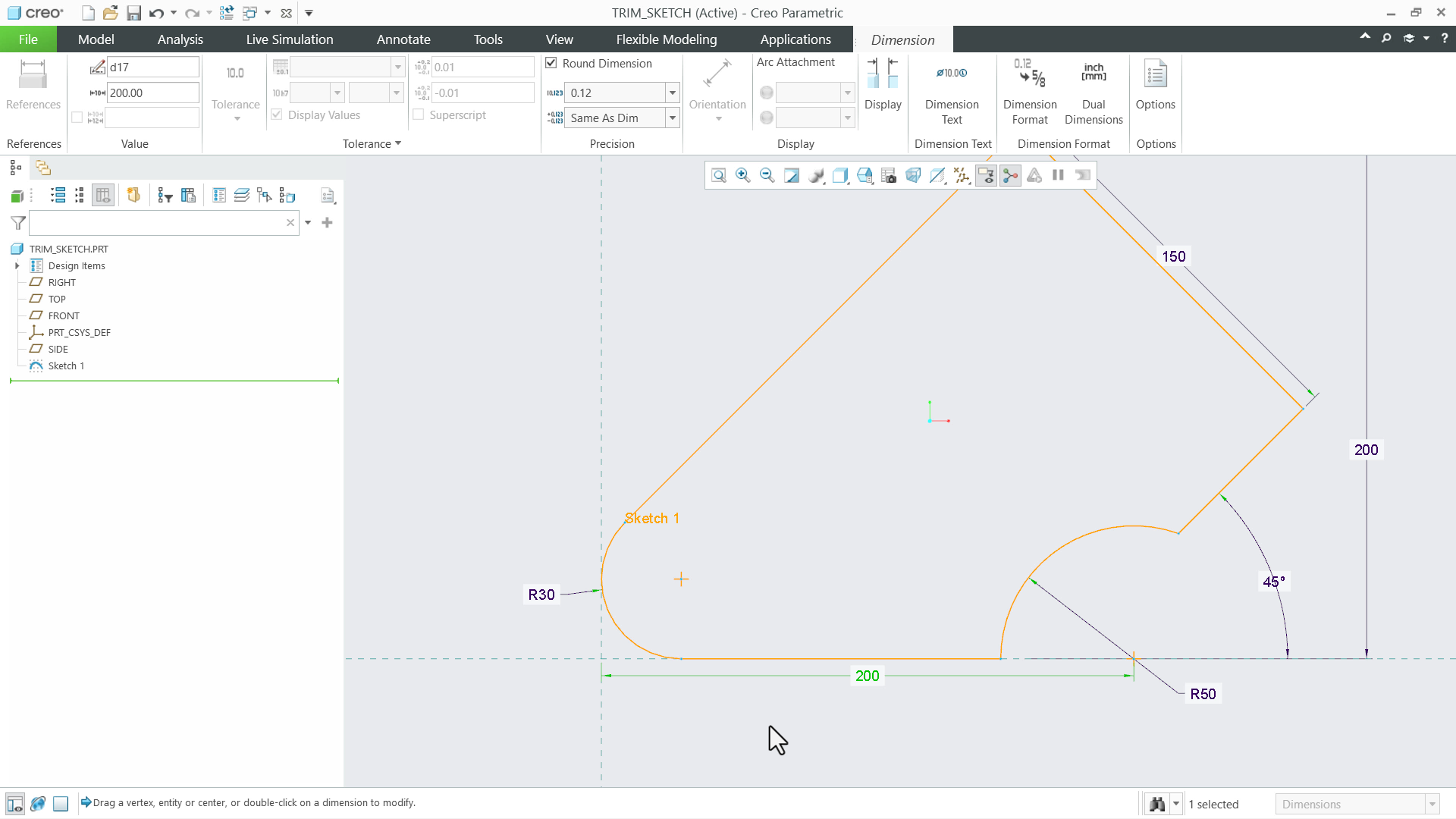
Task: Toggle the annotation display filter icon
Action: [985, 176]
